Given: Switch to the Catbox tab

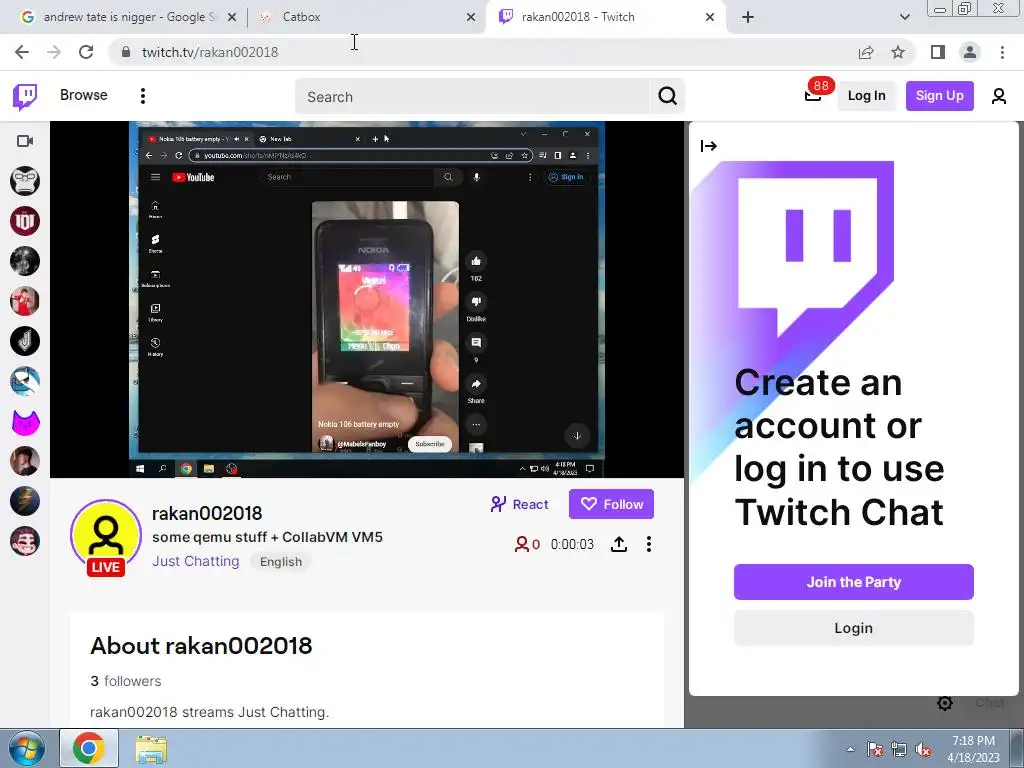Looking at the screenshot, I should click(366, 17).
